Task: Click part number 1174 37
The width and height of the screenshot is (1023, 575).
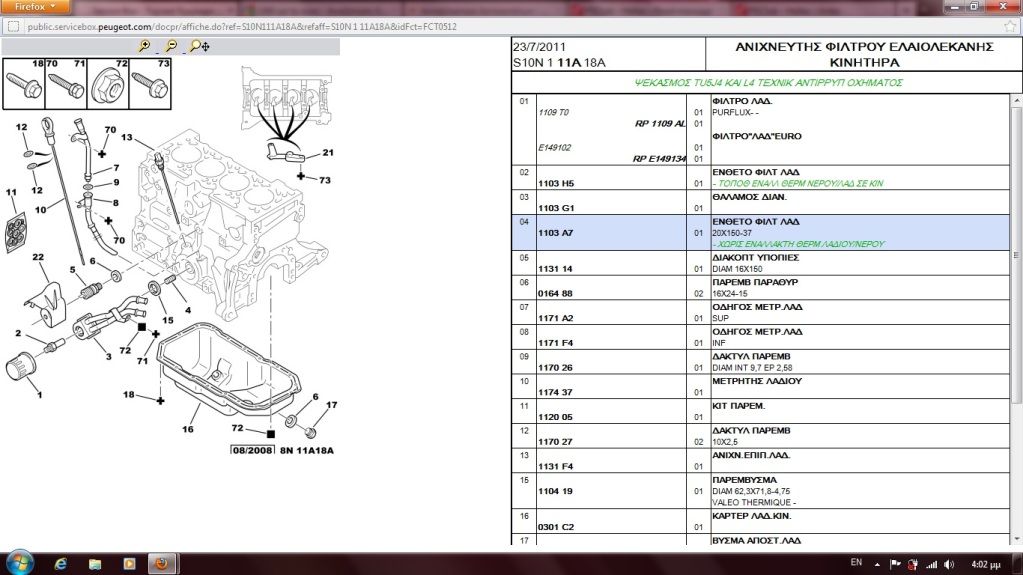Action: tap(555, 393)
